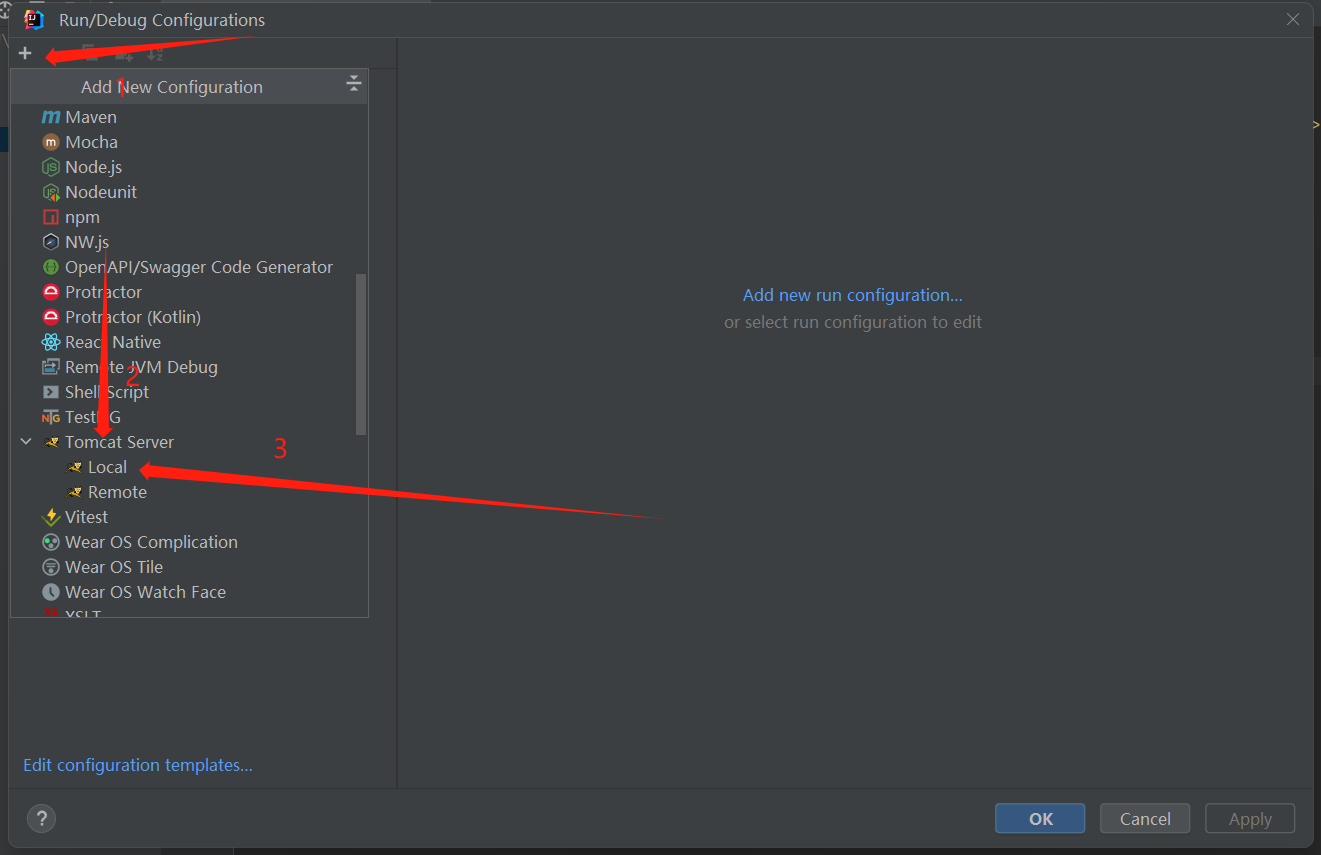The image size is (1321, 855).
Task: Click the Wear OS Complication icon
Action: [x=51, y=542]
